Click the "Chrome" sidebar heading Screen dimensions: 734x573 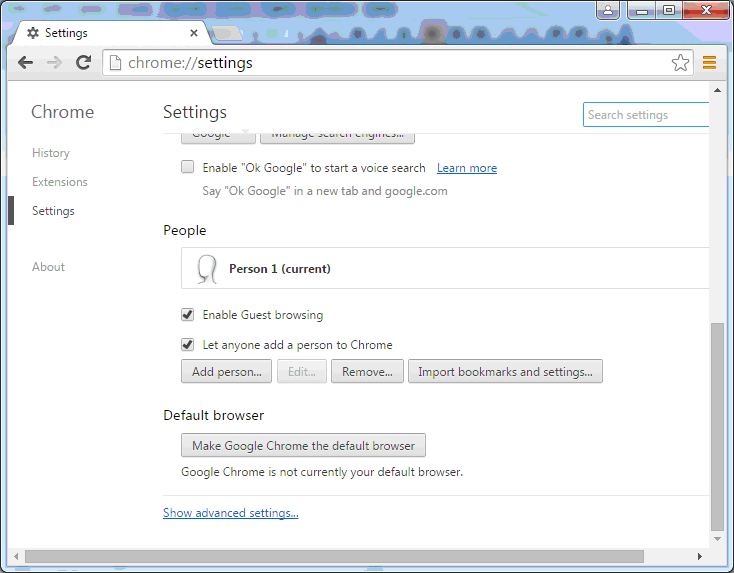point(62,112)
